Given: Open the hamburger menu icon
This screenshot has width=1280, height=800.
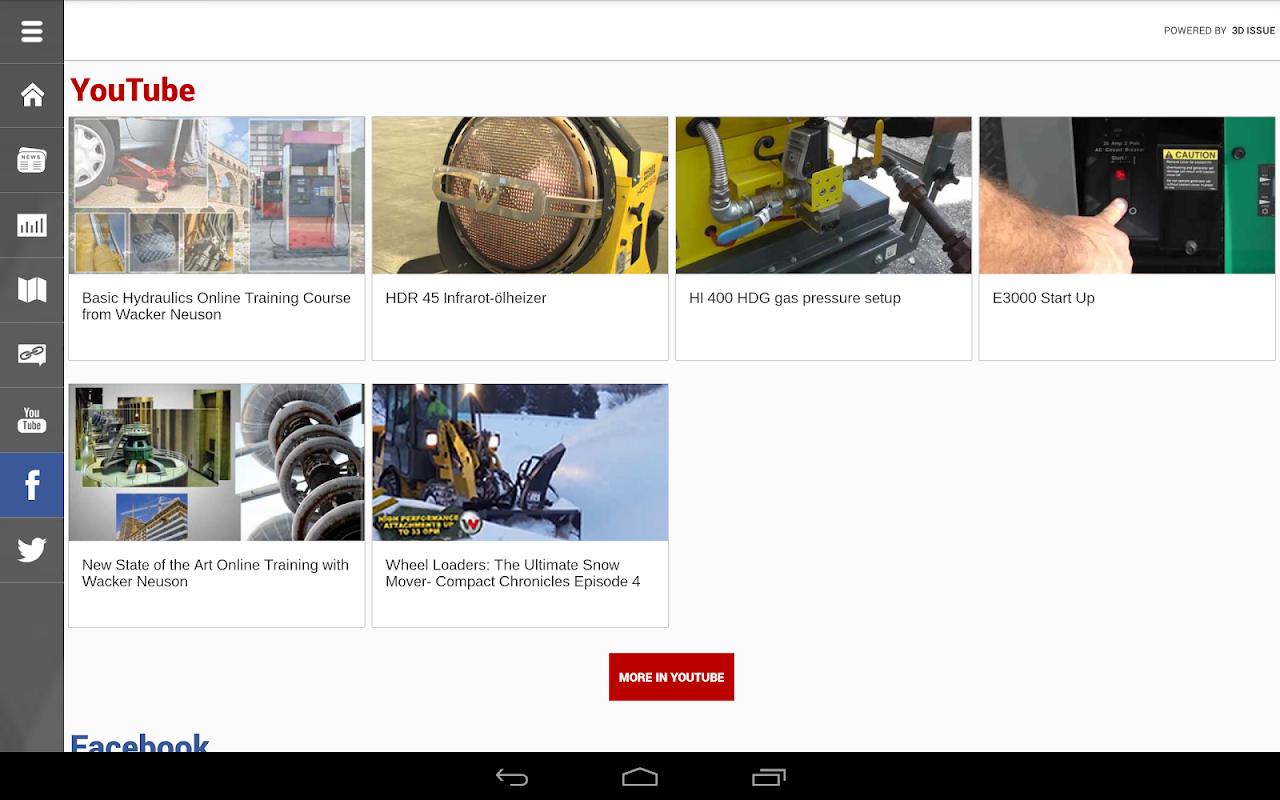Looking at the screenshot, I should 32,32.
